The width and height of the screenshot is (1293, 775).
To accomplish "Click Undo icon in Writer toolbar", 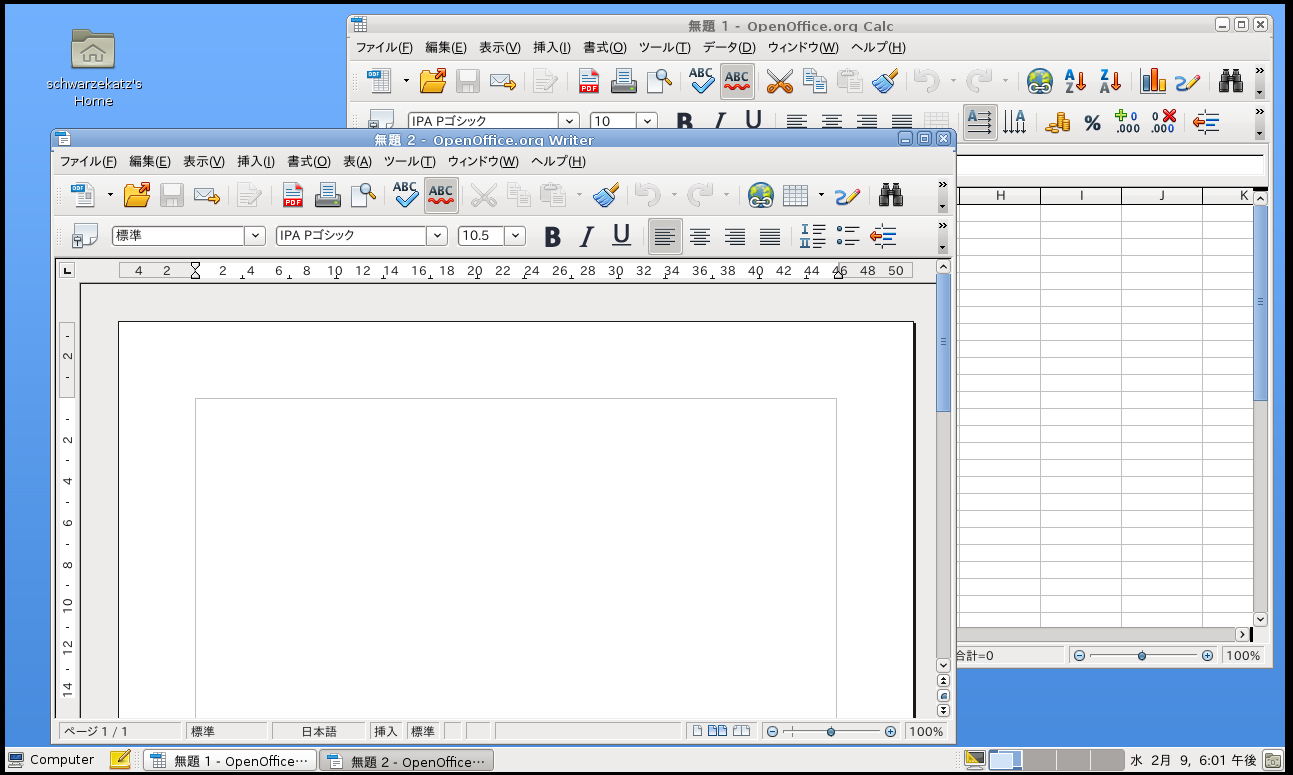I will 647,194.
